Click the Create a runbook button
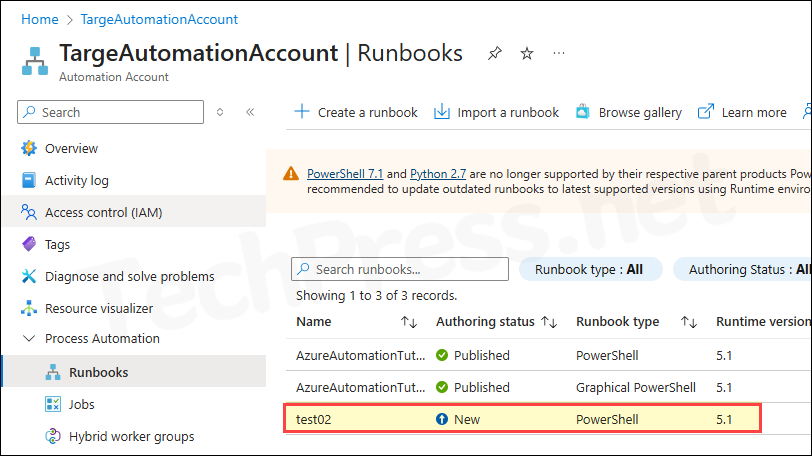 pos(356,112)
